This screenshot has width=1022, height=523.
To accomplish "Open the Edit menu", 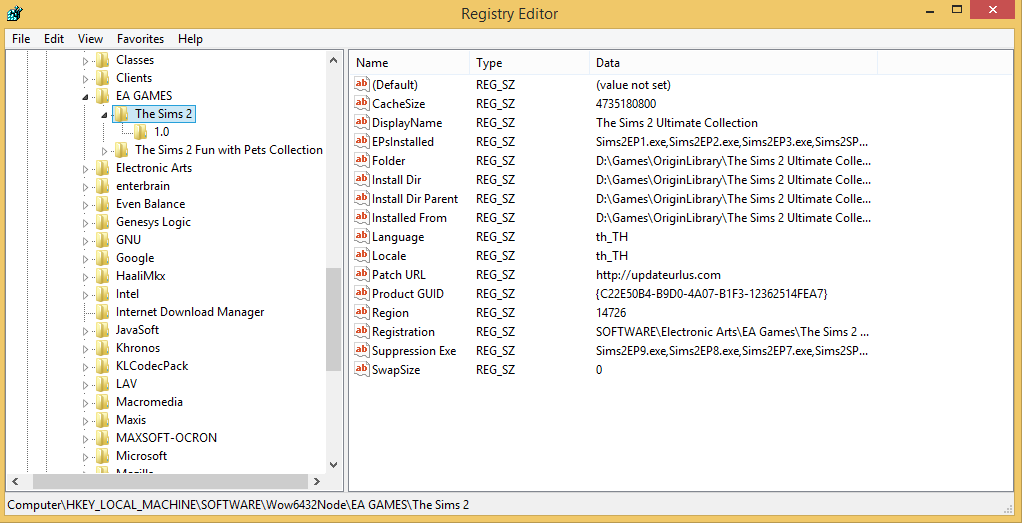I will (54, 38).
